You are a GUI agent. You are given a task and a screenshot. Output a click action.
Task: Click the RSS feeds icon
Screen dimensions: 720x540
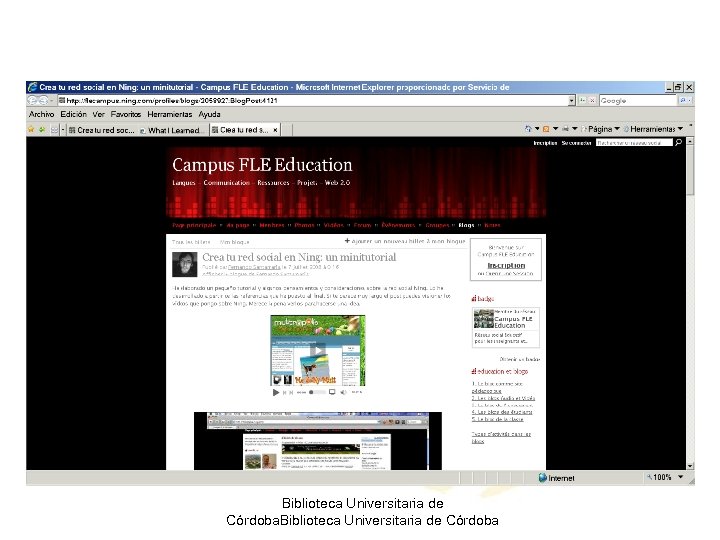546,129
